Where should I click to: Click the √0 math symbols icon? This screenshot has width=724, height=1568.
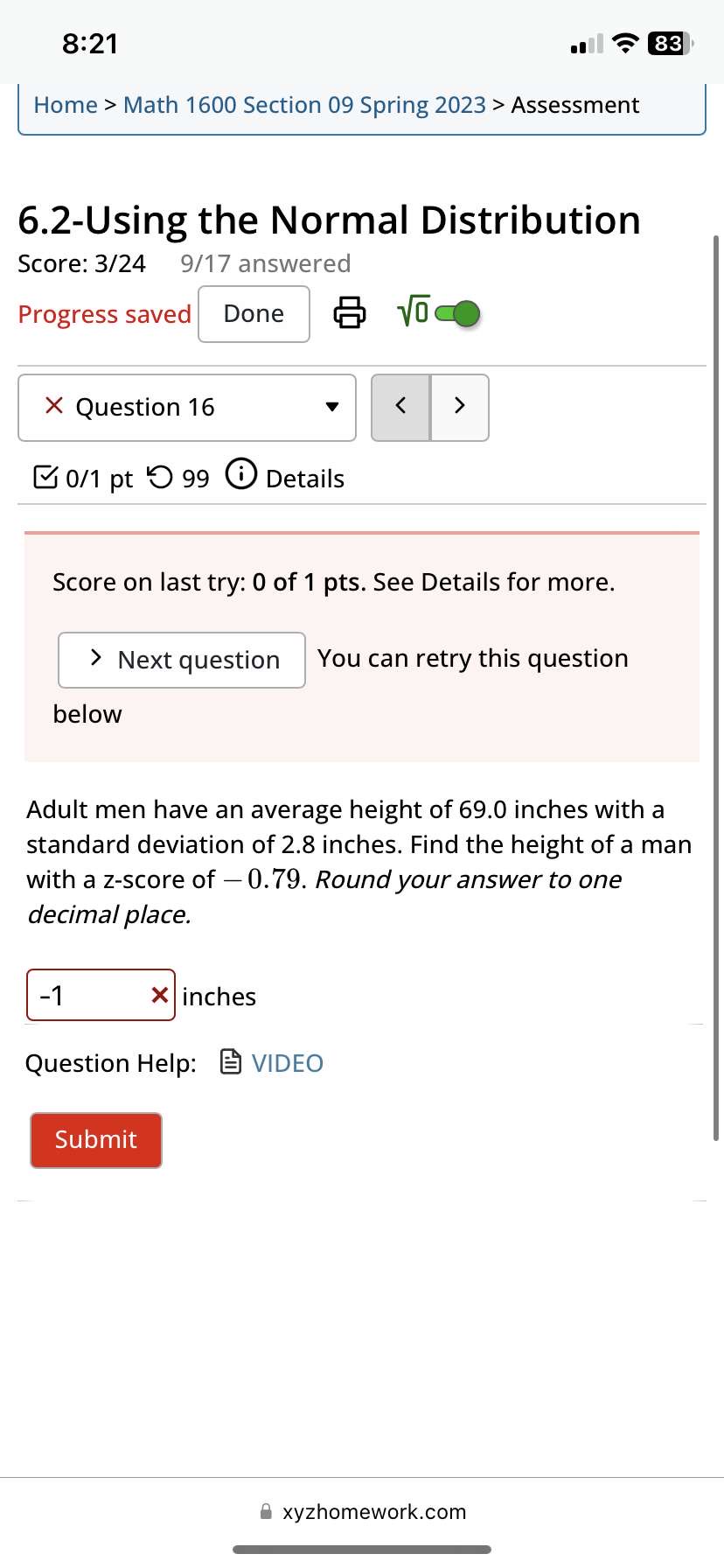(411, 311)
